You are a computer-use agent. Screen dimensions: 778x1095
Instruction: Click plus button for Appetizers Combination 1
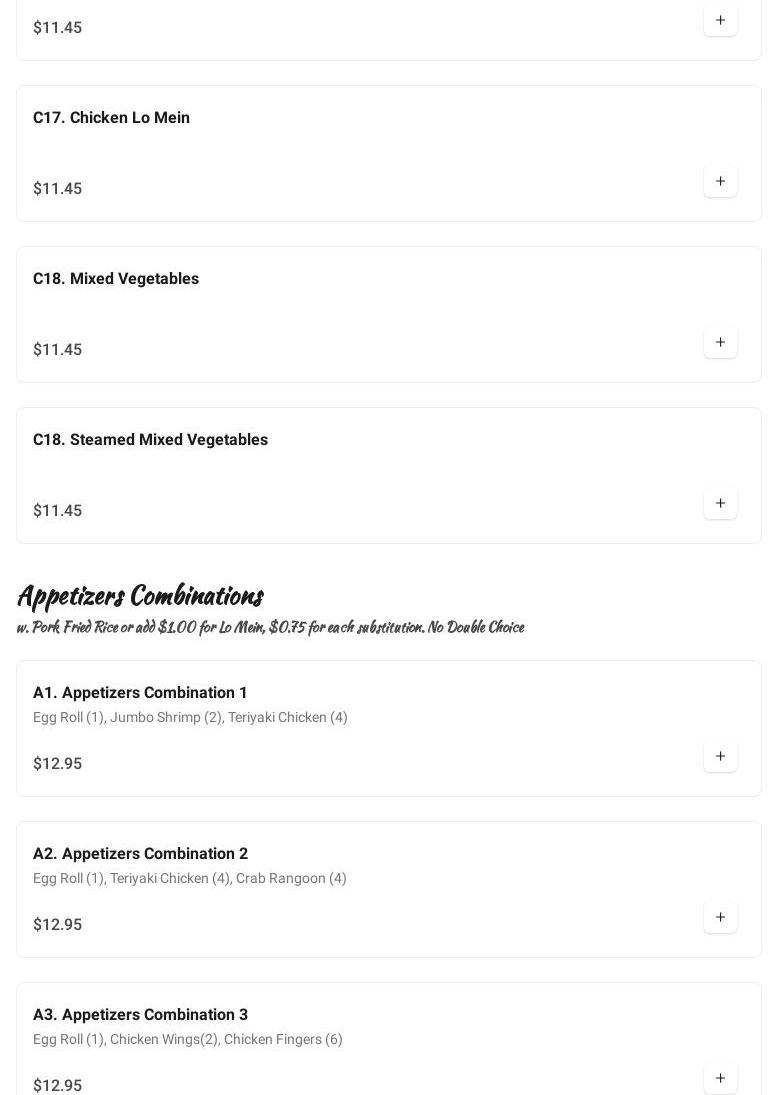(x=720, y=757)
